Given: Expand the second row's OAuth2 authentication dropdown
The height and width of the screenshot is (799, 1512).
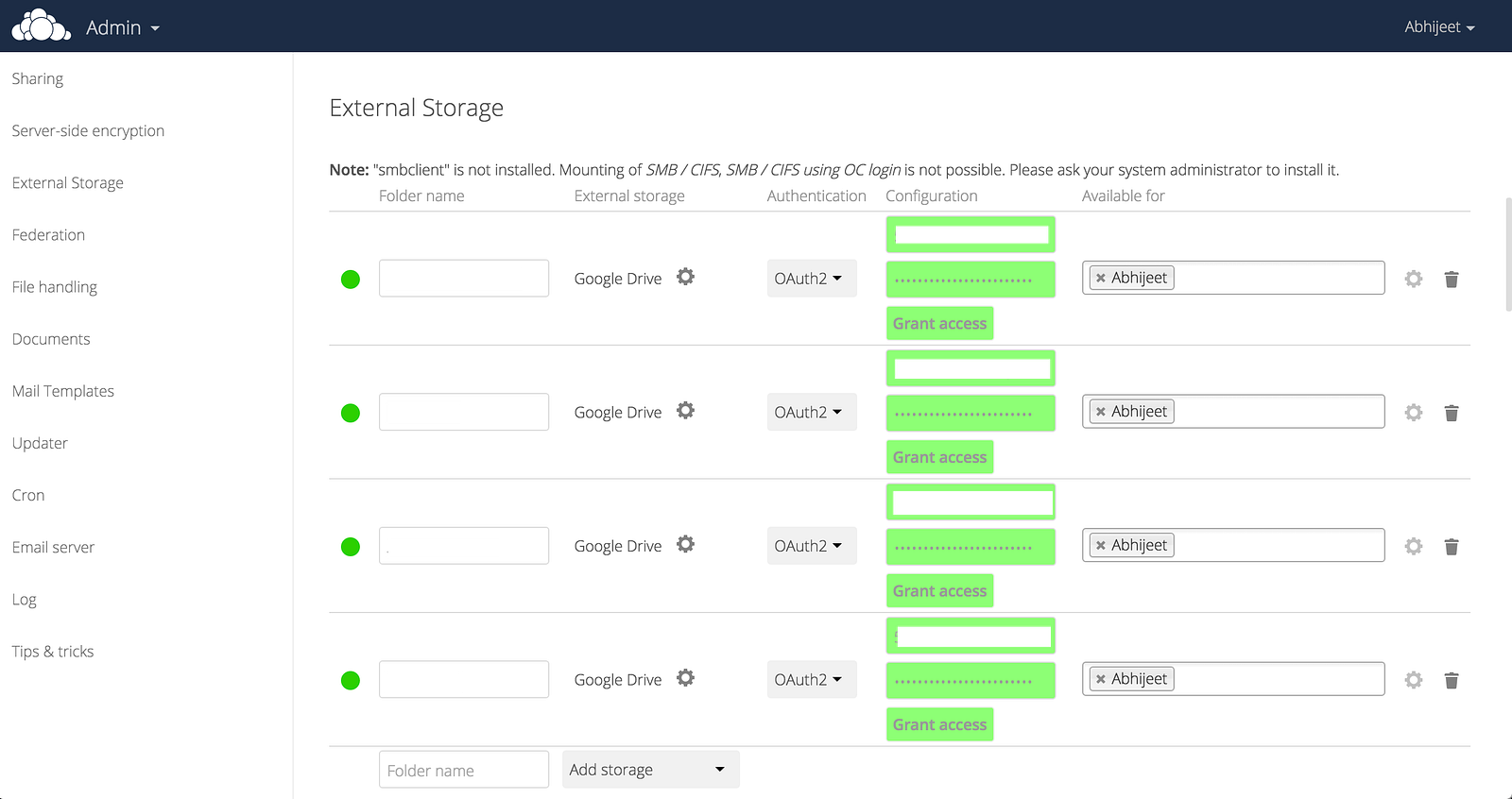Looking at the screenshot, I should [x=812, y=412].
